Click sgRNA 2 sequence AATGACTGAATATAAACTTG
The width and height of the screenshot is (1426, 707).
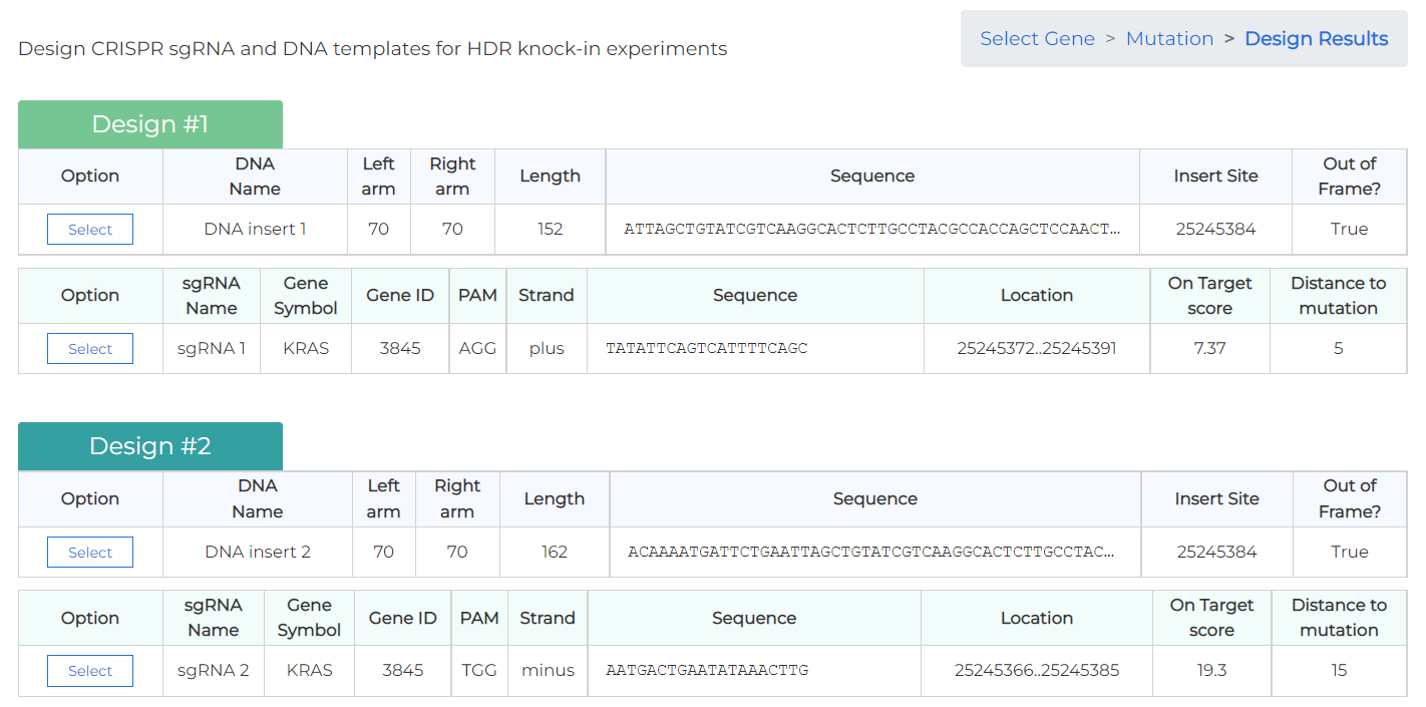click(x=706, y=671)
